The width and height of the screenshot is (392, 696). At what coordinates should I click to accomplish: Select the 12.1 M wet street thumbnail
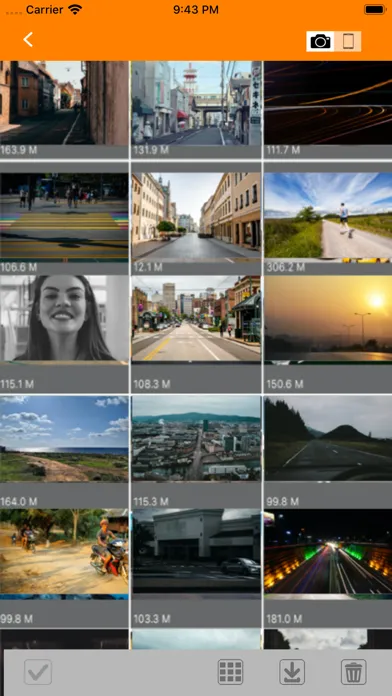tap(196, 217)
